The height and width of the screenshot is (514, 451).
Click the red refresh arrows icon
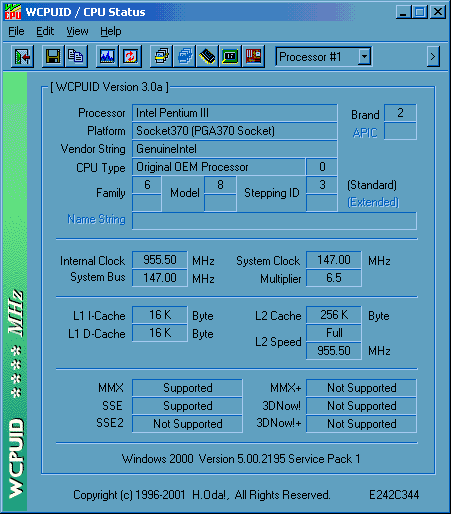tap(130, 56)
